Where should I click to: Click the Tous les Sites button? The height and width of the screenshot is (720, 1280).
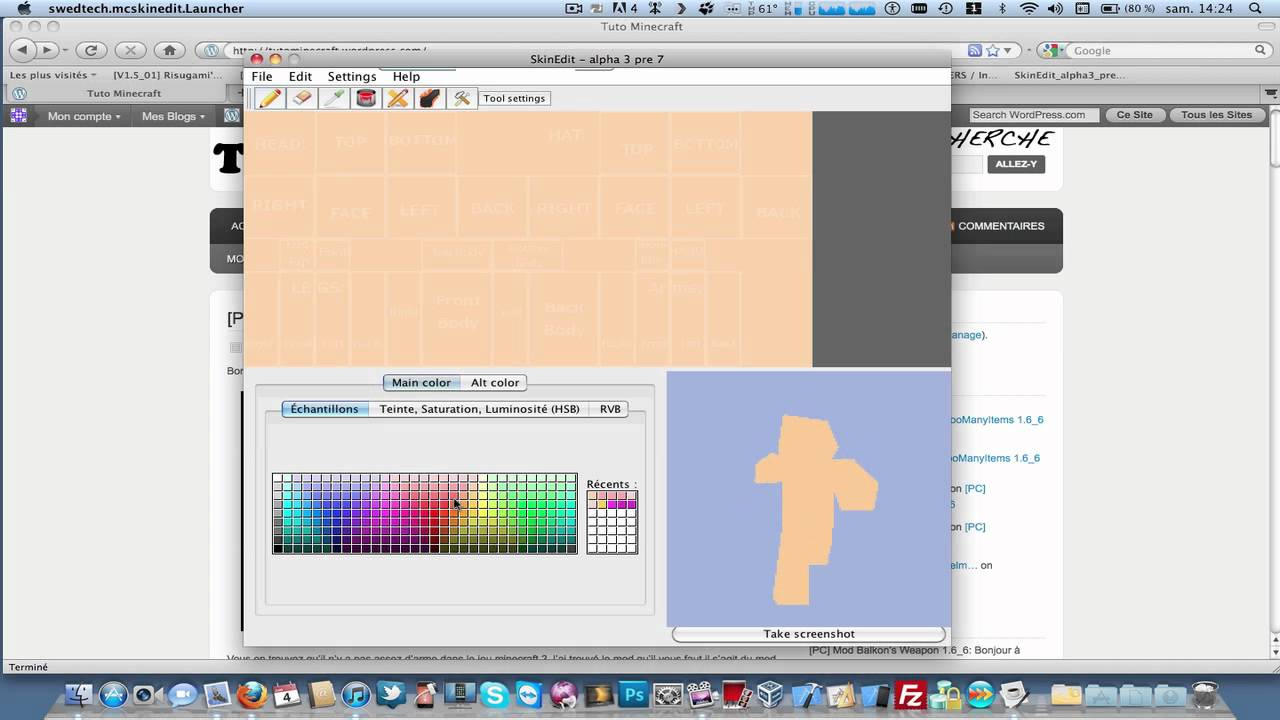coord(1216,115)
